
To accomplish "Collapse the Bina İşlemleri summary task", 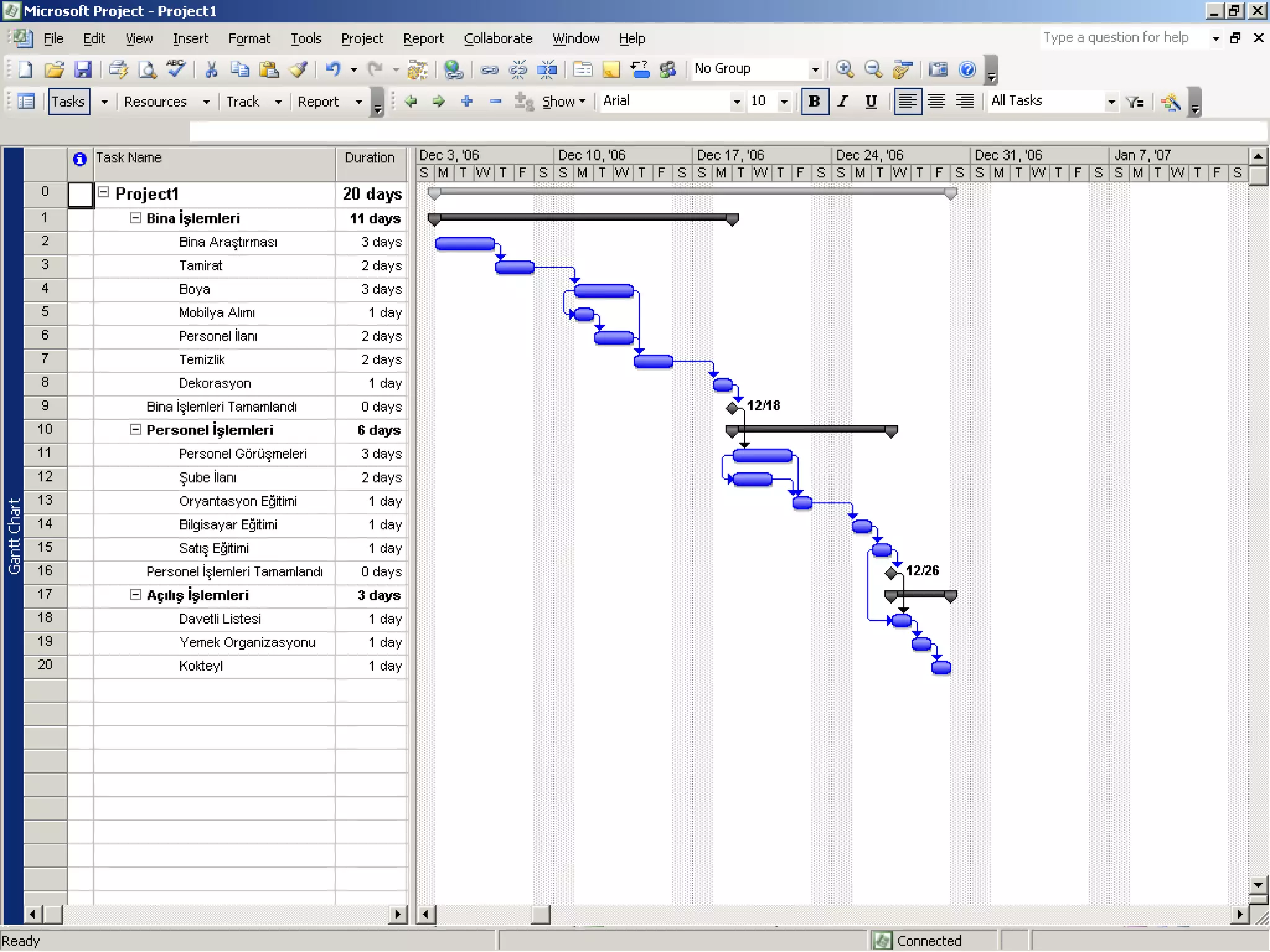I will (x=135, y=218).
